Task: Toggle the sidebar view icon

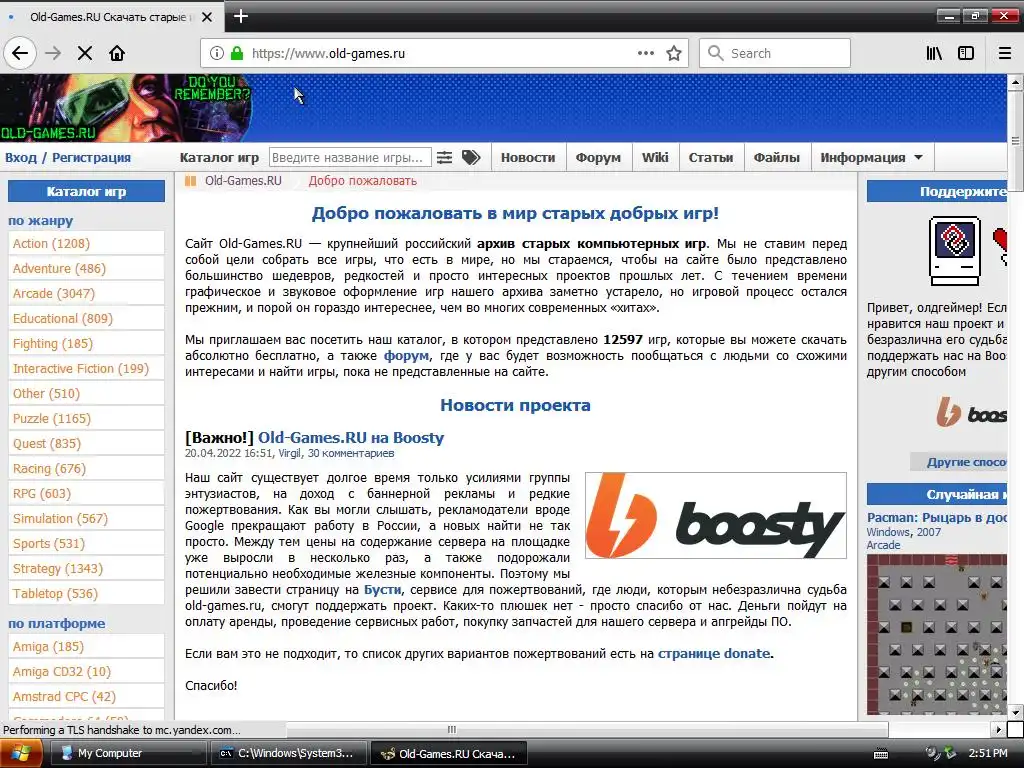Action: 966,53
